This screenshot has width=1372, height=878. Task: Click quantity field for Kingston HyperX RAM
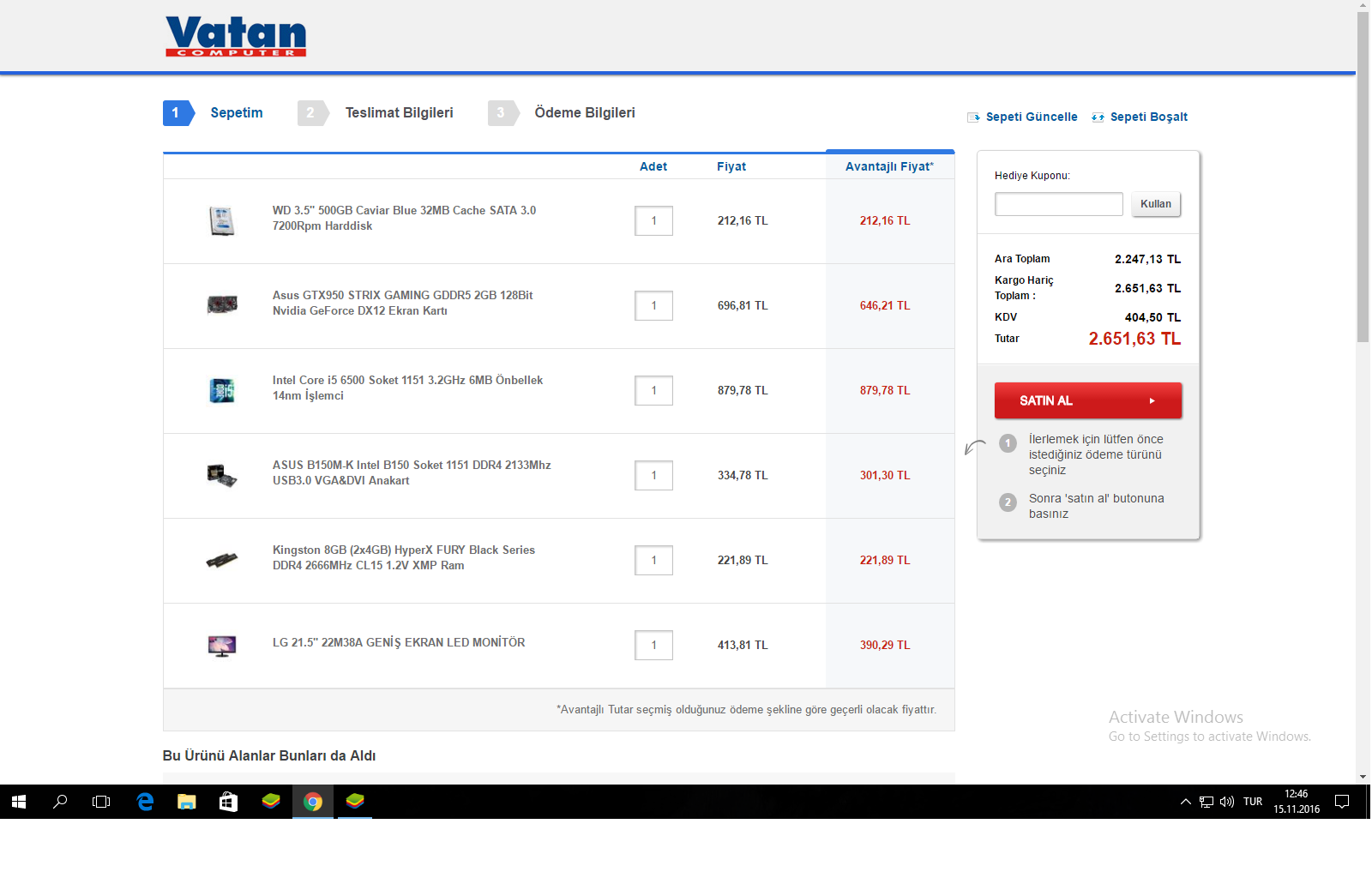pos(653,561)
